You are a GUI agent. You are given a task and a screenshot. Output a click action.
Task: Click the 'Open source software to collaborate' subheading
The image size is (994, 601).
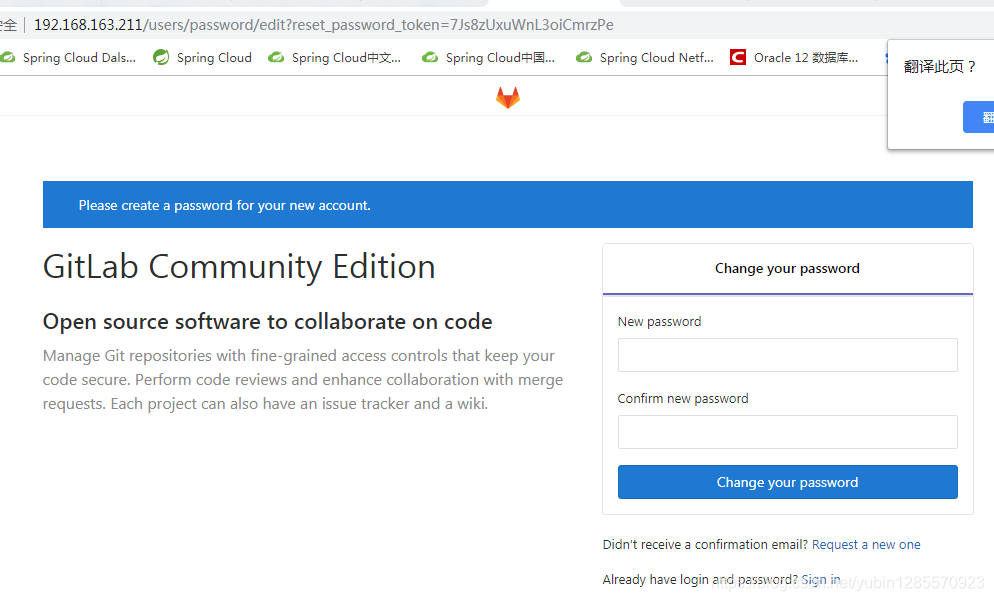pos(268,321)
